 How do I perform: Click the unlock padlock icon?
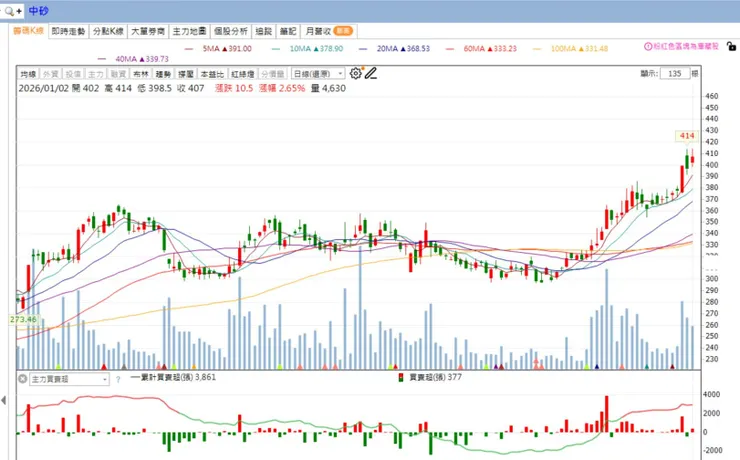tap(731, 46)
